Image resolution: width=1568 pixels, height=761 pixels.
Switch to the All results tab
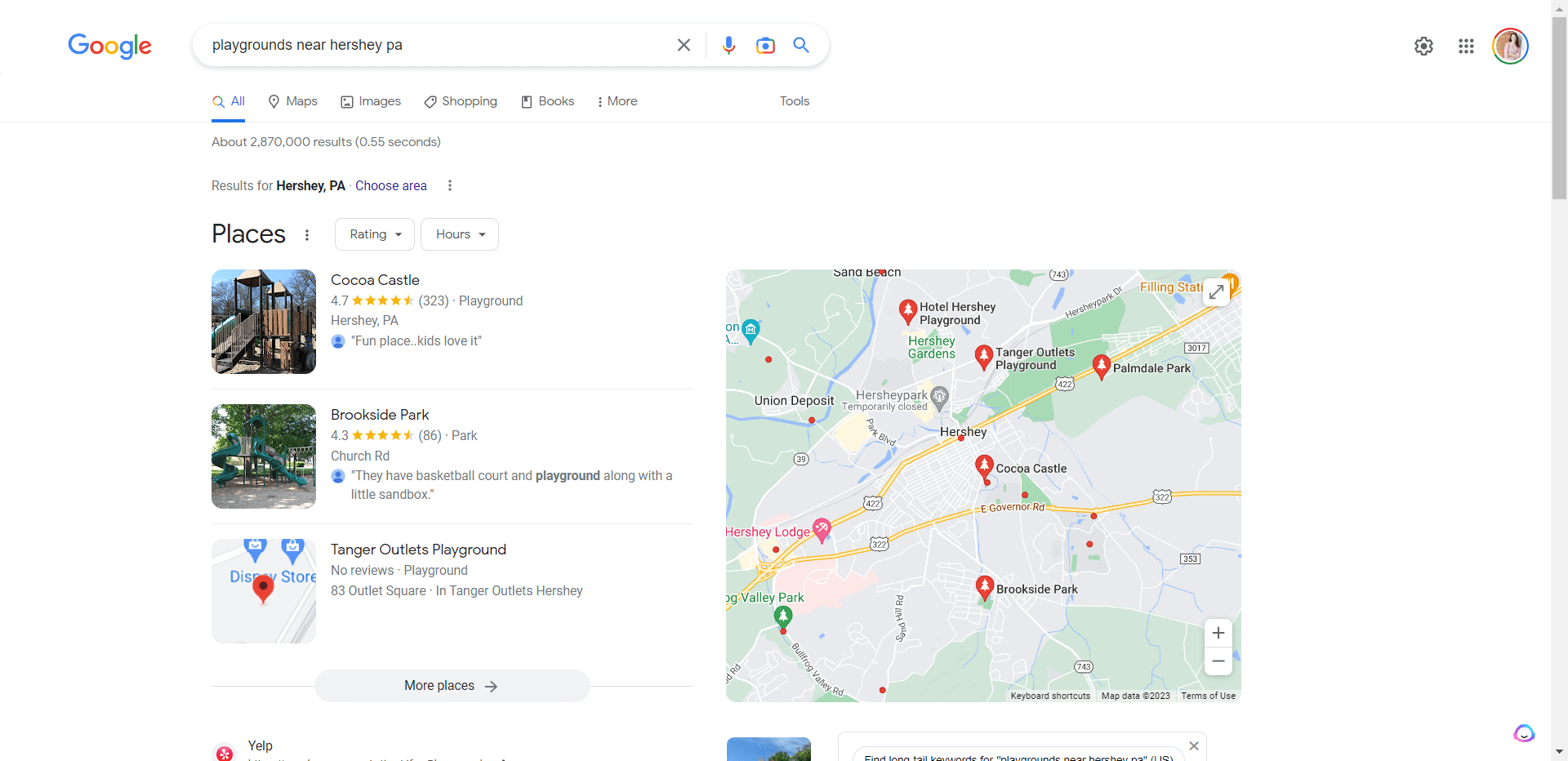[x=229, y=101]
